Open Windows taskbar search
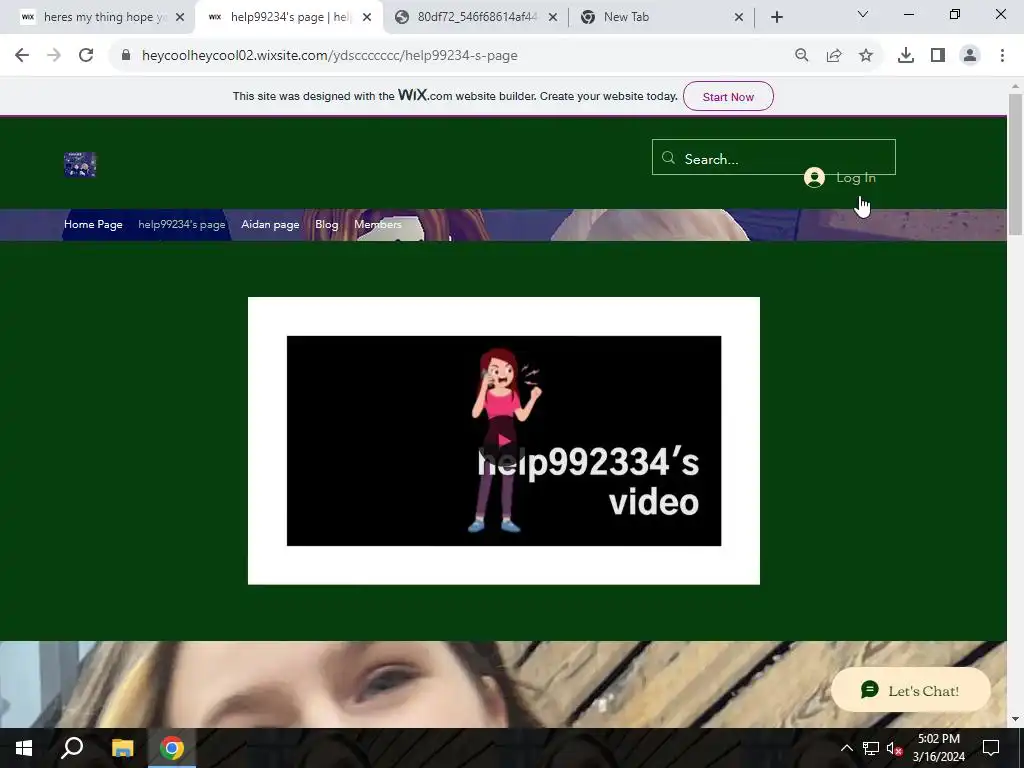This screenshot has width=1024, height=768. [x=72, y=748]
